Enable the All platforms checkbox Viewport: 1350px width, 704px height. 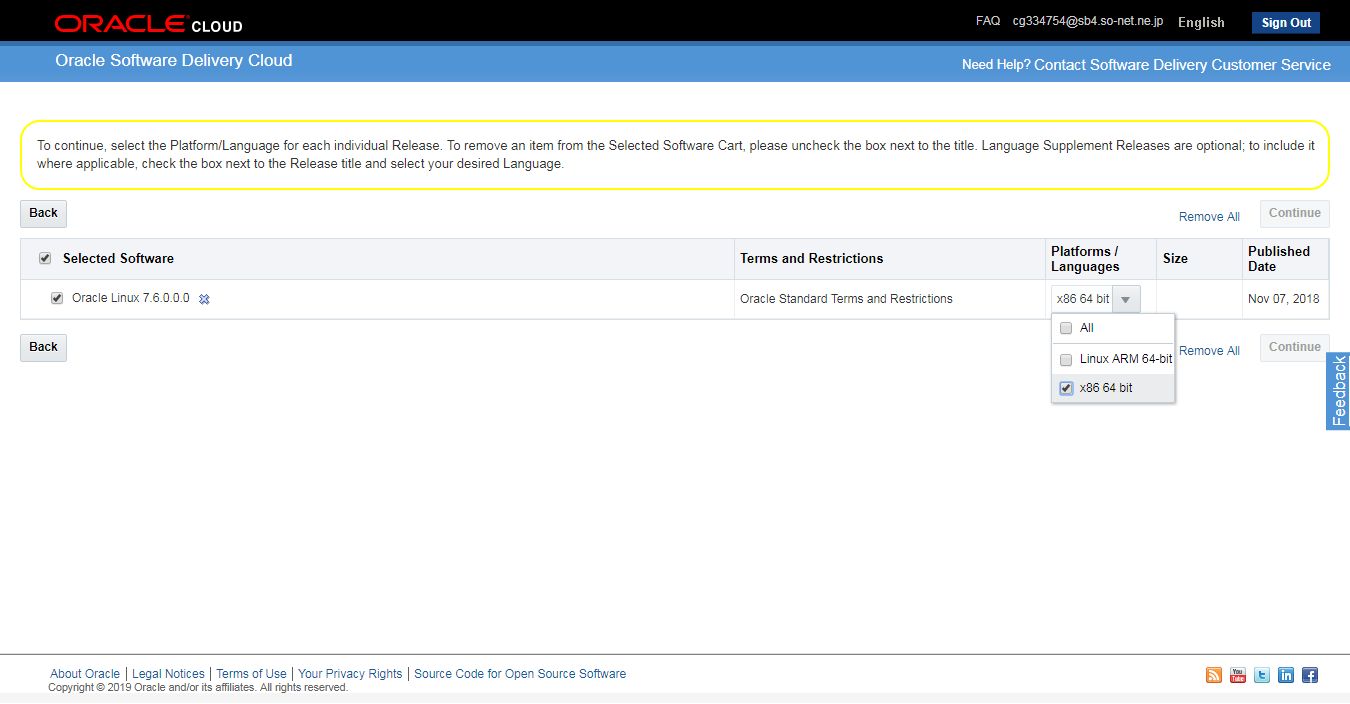click(x=1066, y=327)
